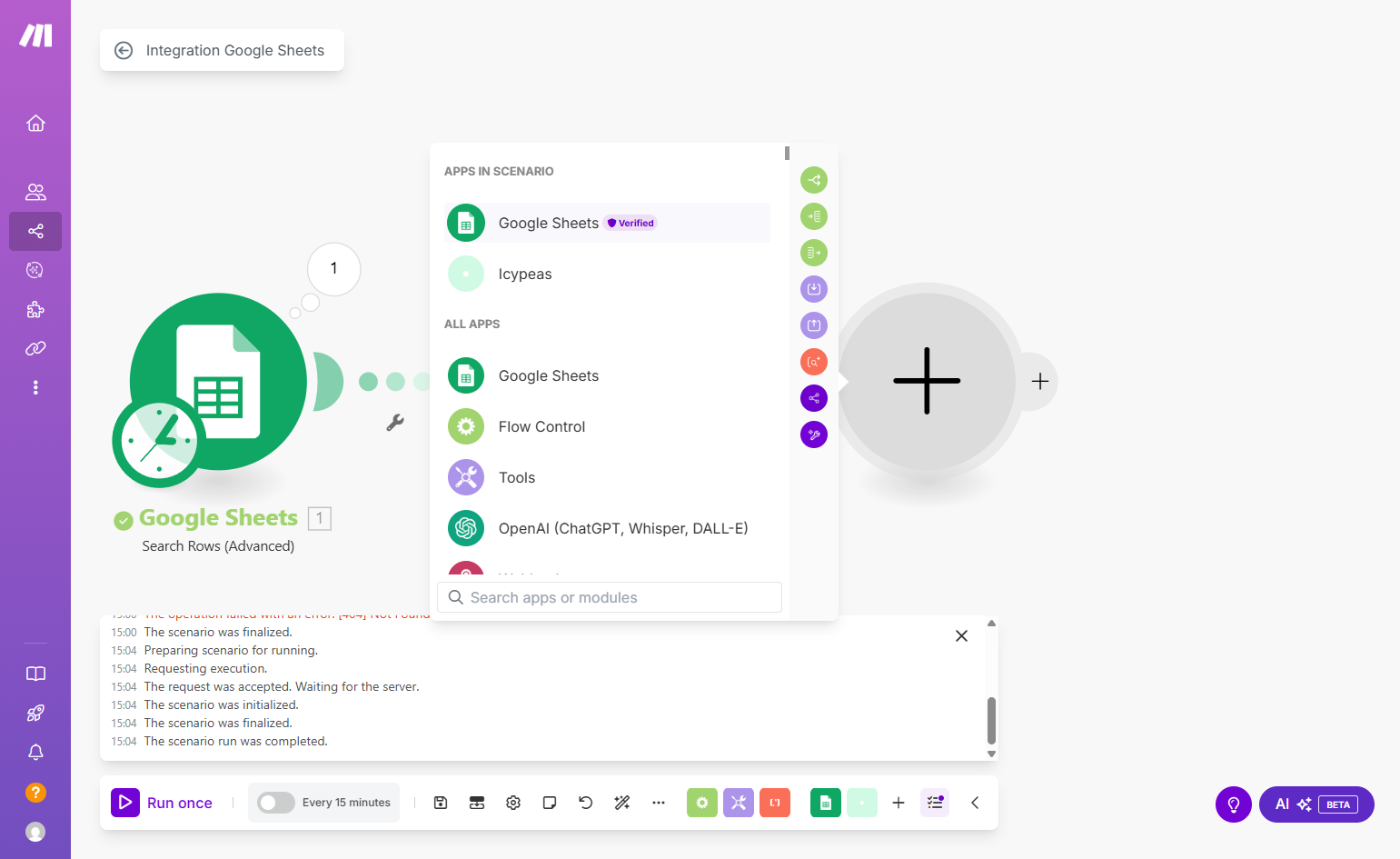Screen dimensions: 1400x859
Task: Click the Integration Google Sheets scenario name
Action: pos(235,51)
